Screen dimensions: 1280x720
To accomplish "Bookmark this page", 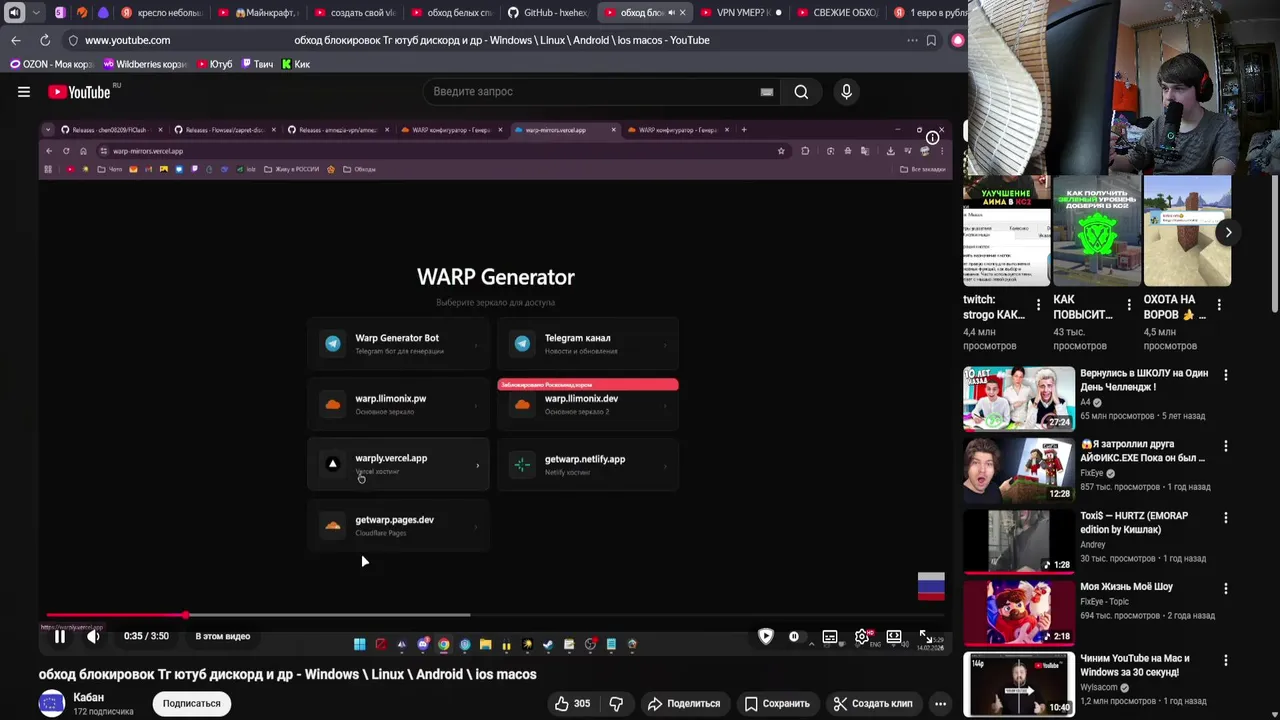I will 931,40.
